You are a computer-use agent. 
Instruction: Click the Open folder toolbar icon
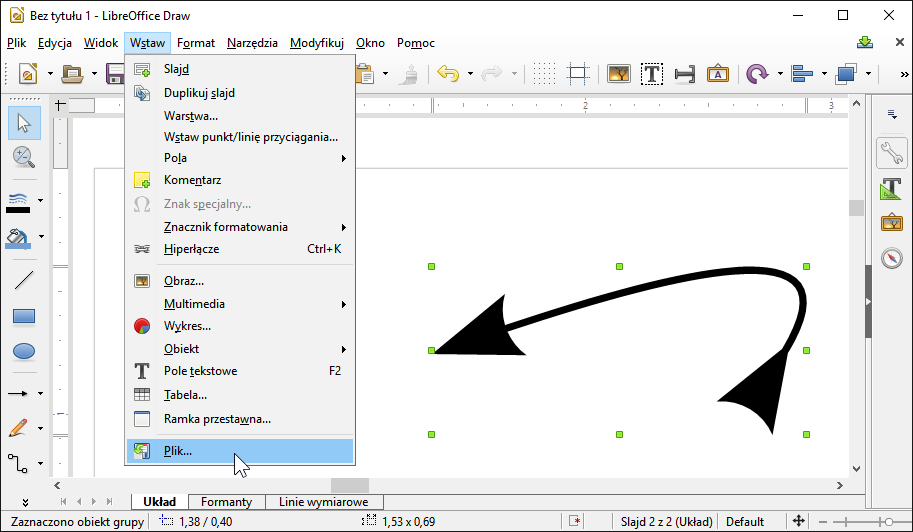click(73, 74)
